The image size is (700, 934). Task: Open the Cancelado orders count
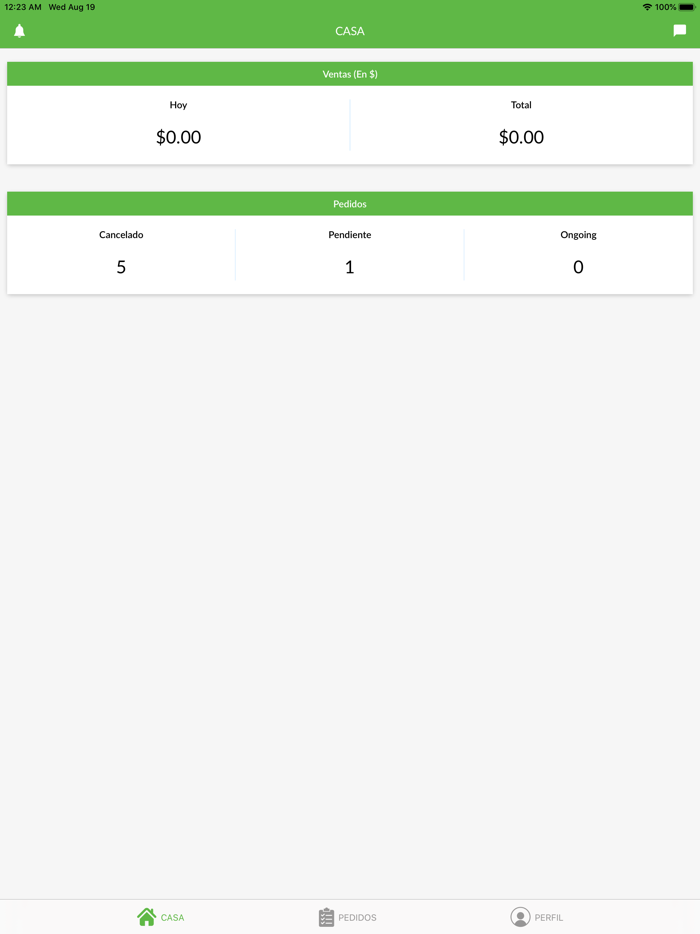121,267
